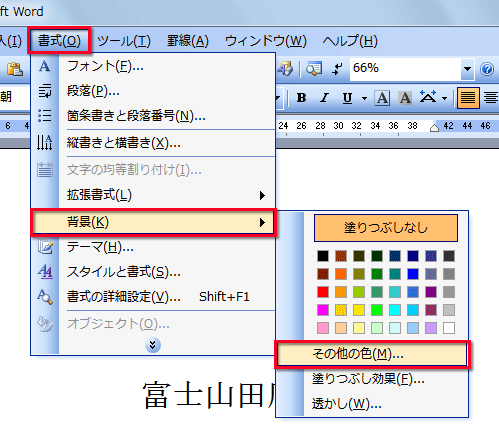
Task: Click the reveal formatting magnifier icon
Action: click(x=45, y=297)
